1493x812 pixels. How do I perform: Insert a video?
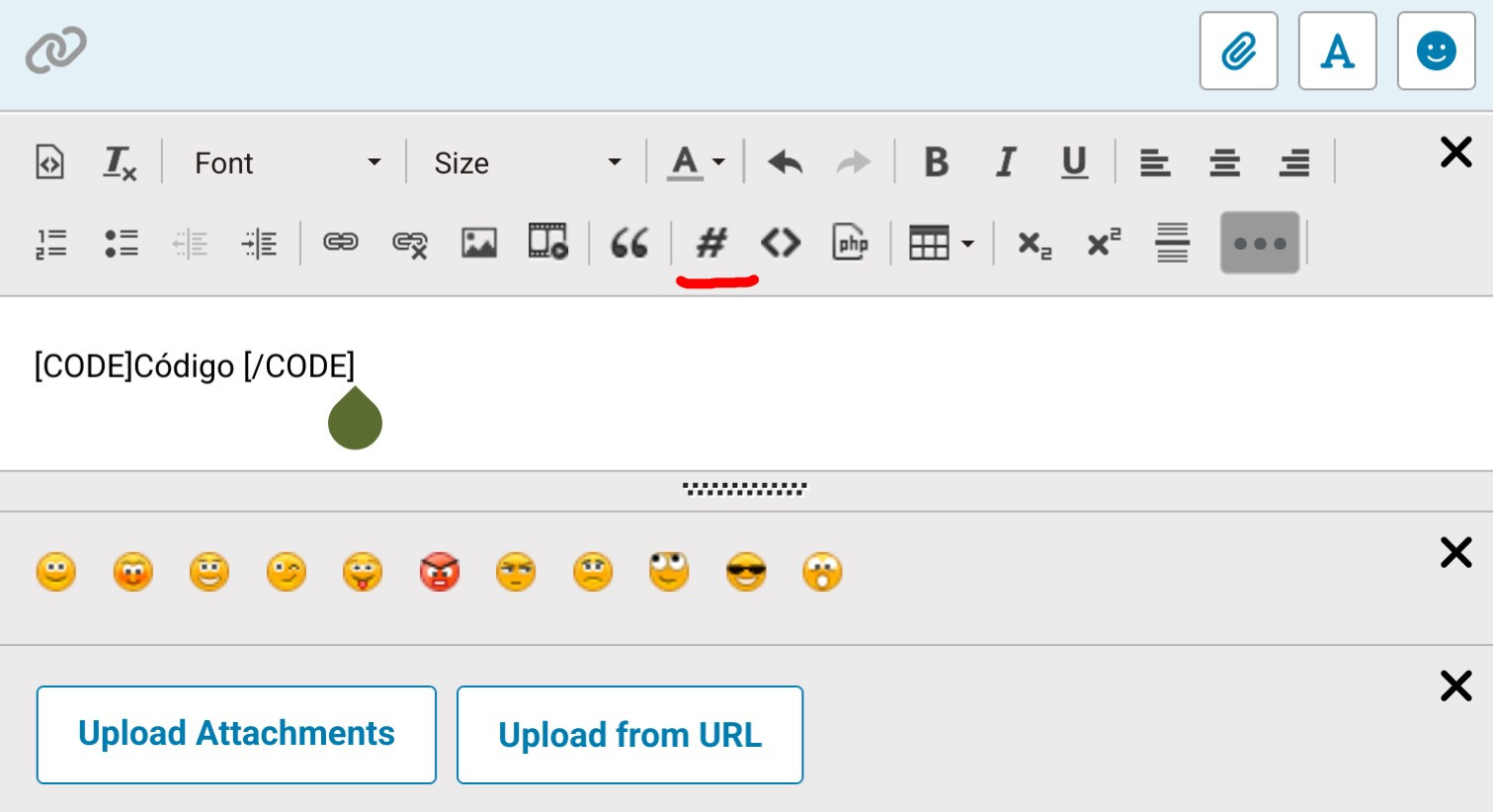(x=548, y=241)
